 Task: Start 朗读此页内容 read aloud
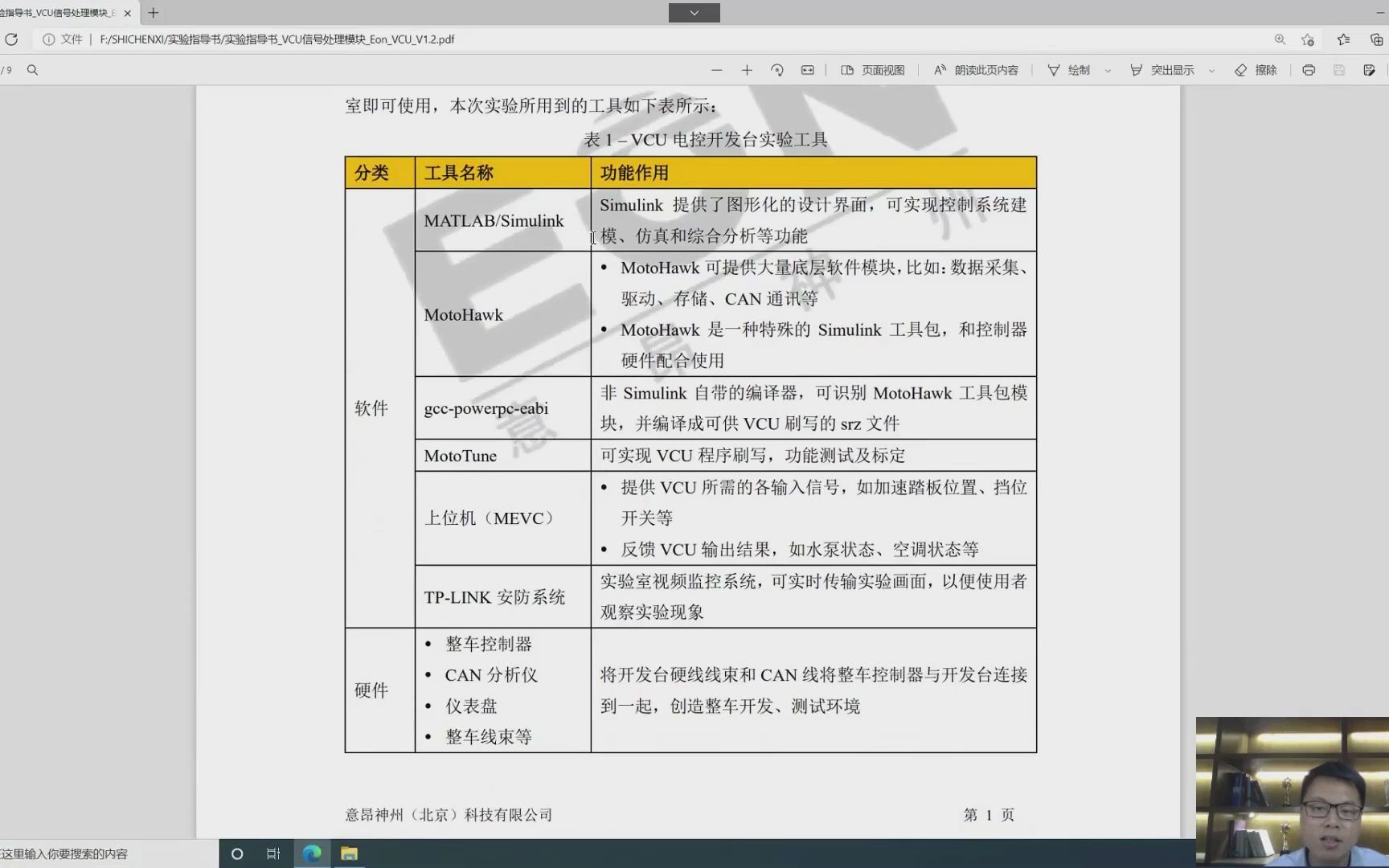coord(975,70)
